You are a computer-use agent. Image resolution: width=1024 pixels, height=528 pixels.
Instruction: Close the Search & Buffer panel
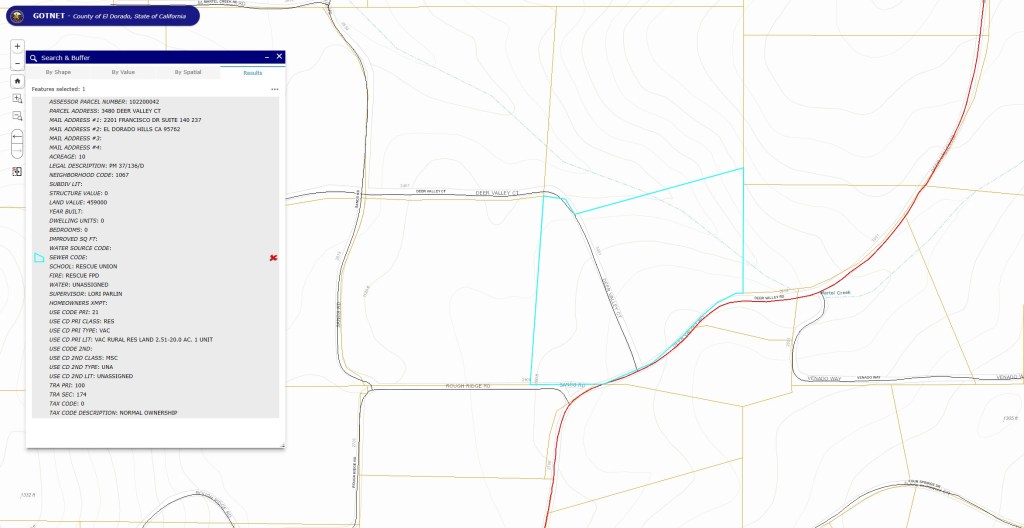coord(280,57)
